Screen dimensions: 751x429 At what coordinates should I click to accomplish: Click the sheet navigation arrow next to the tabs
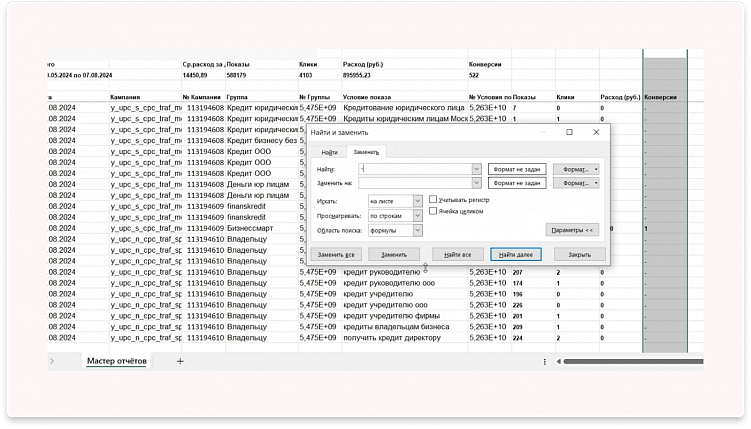click(51, 361)
